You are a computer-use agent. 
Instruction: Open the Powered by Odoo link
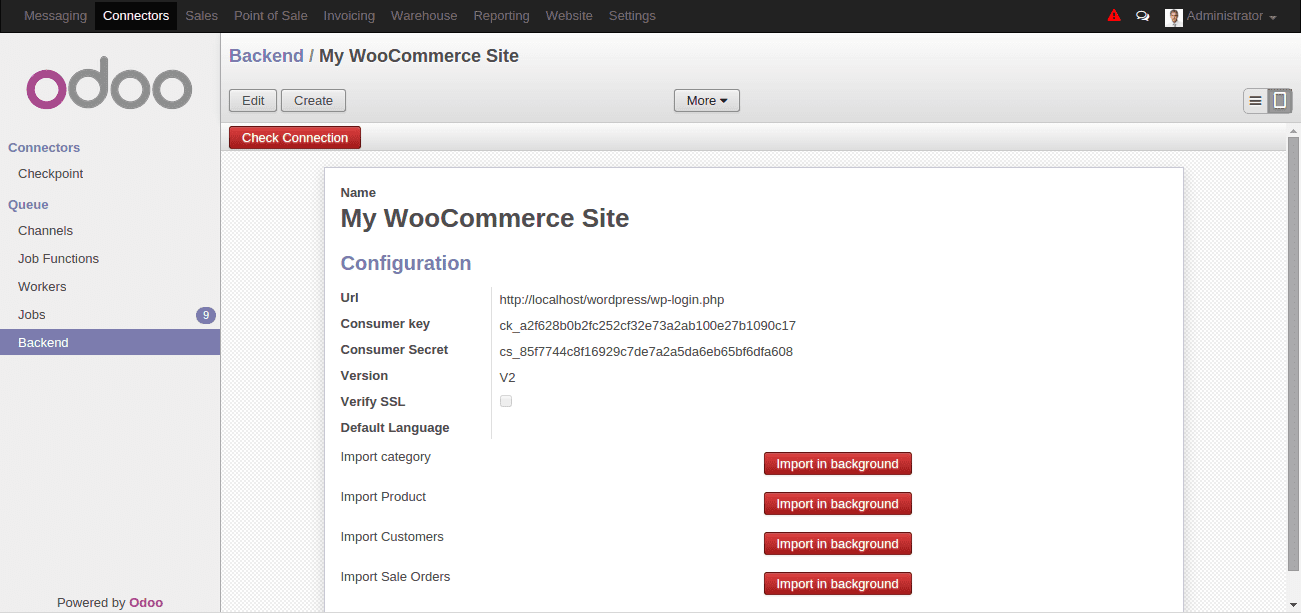(146, 602)
